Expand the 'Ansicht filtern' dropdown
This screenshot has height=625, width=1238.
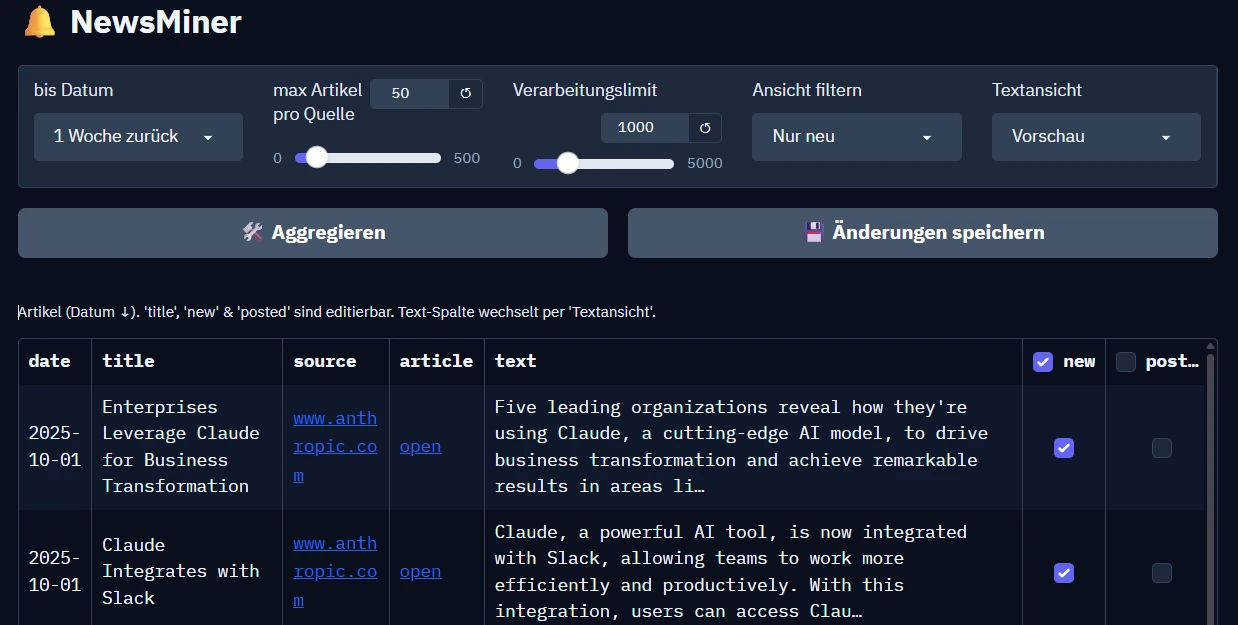[x=856, y=137]
